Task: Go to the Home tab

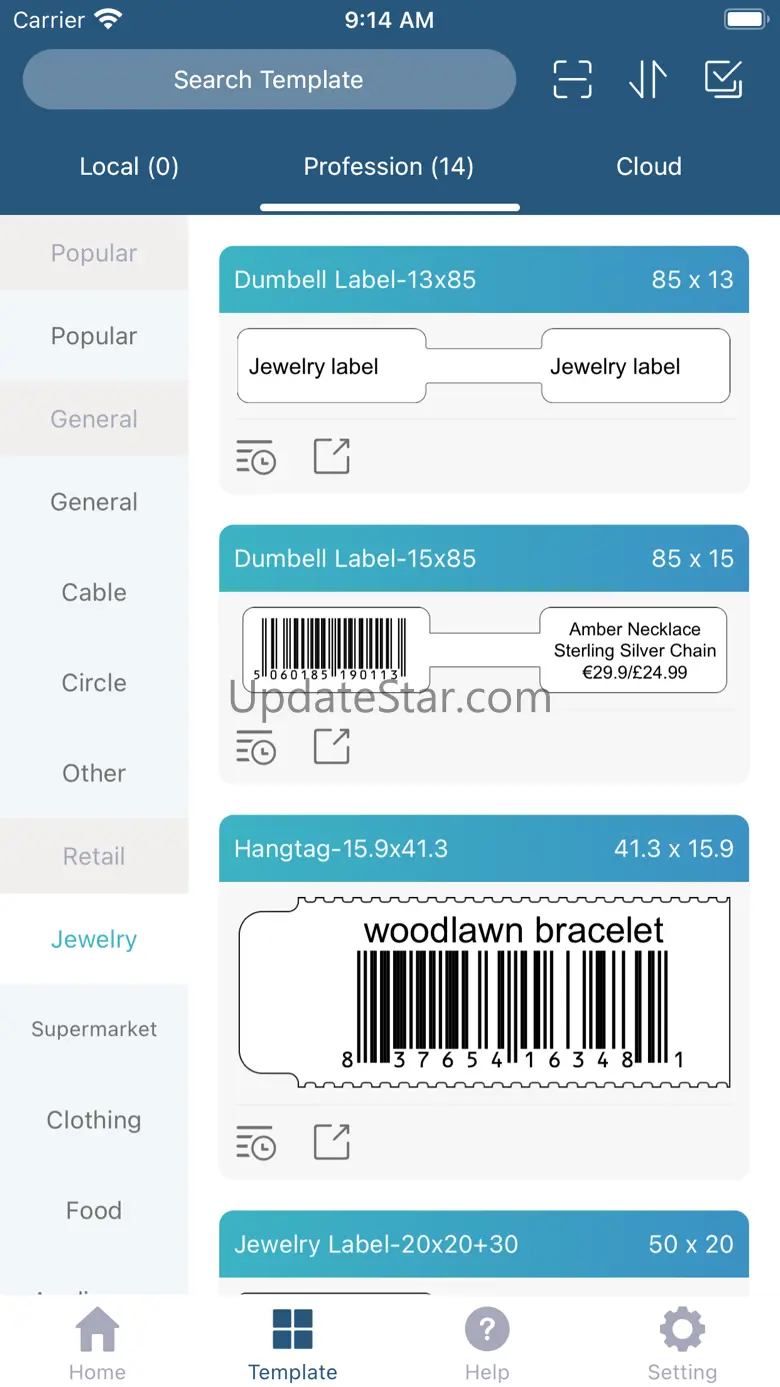Action: pyautogui.click(x=97, y=1345)
